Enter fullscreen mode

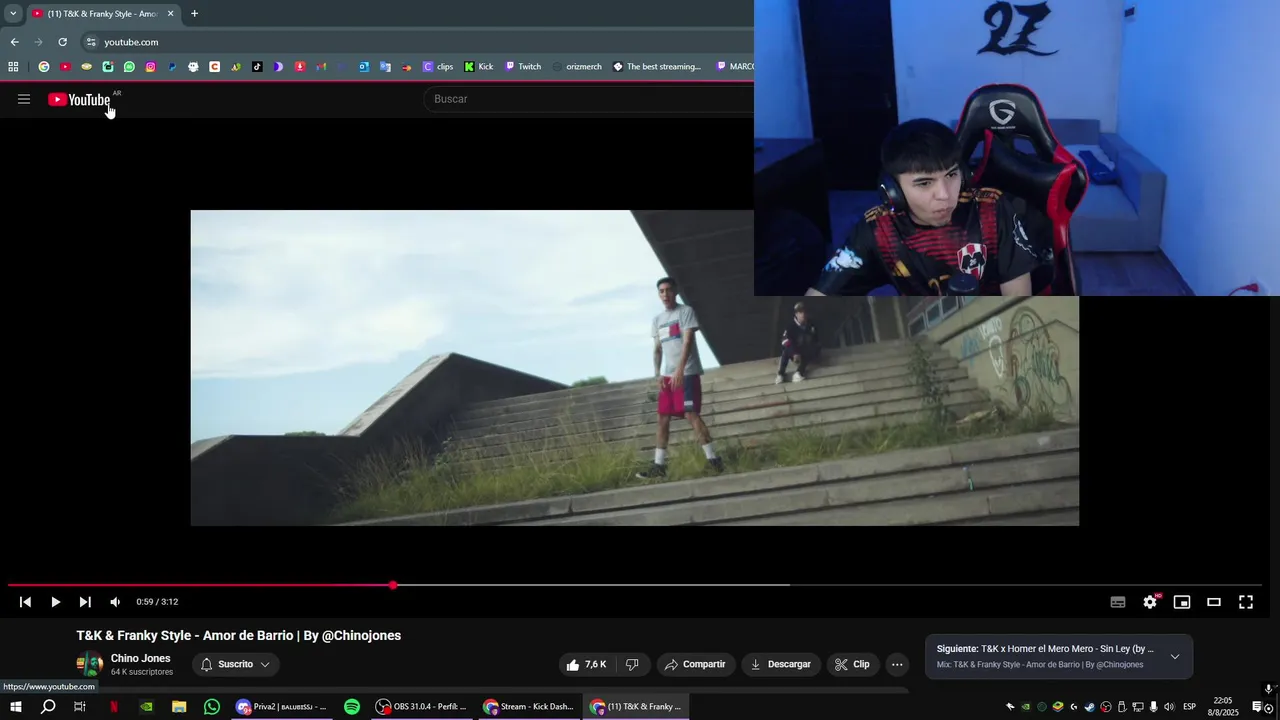point(1246,602)
